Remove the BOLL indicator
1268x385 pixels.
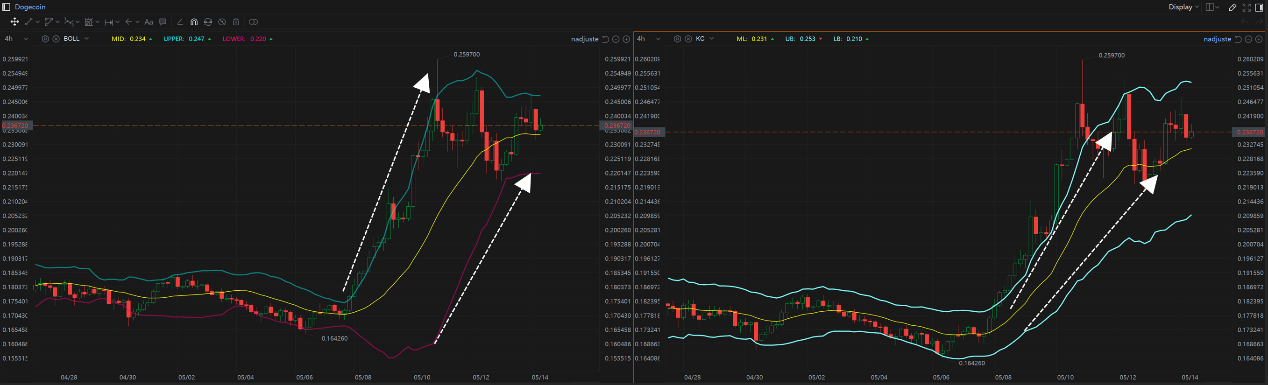[x=56, y=39]
